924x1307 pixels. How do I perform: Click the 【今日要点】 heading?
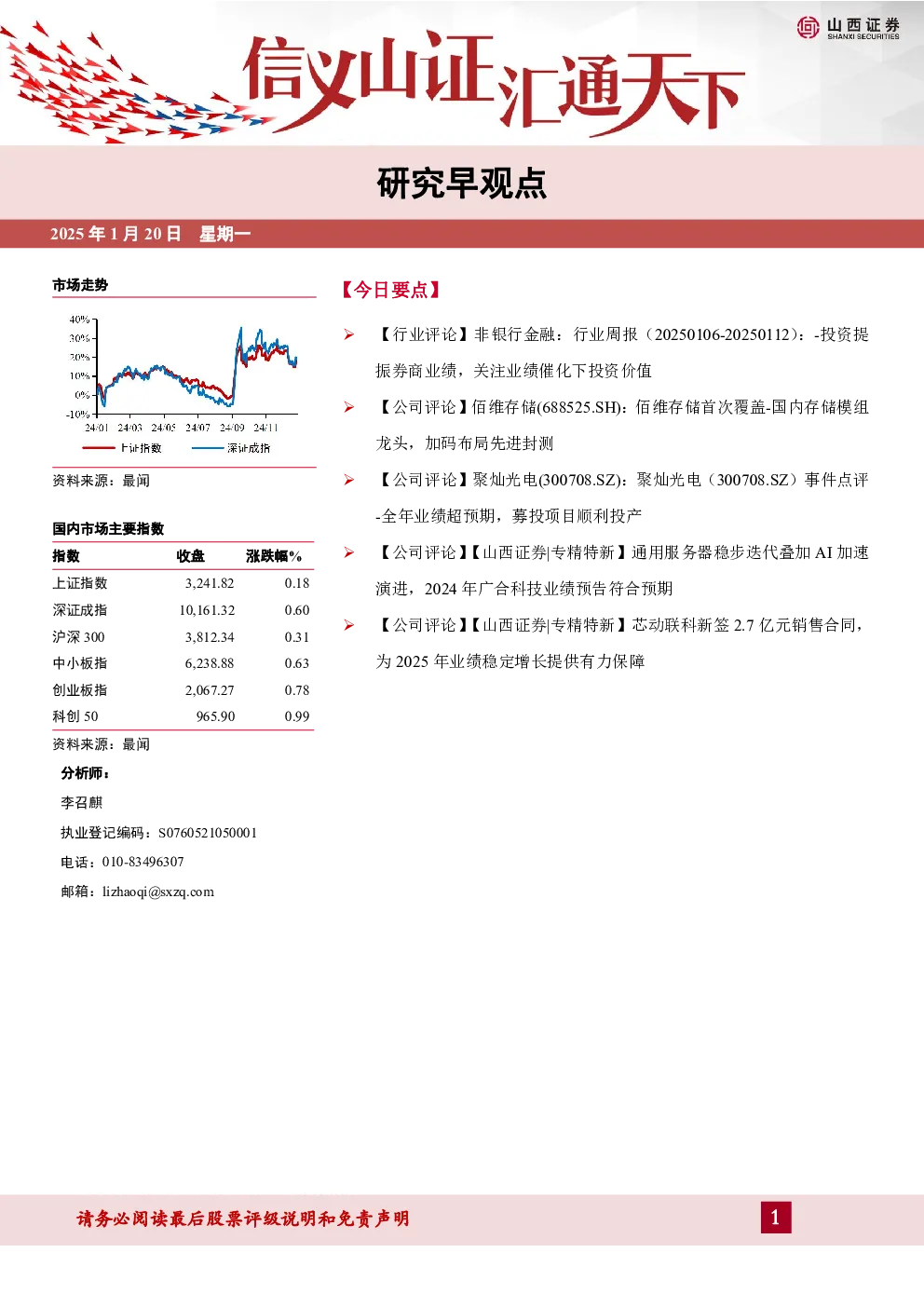391,290
